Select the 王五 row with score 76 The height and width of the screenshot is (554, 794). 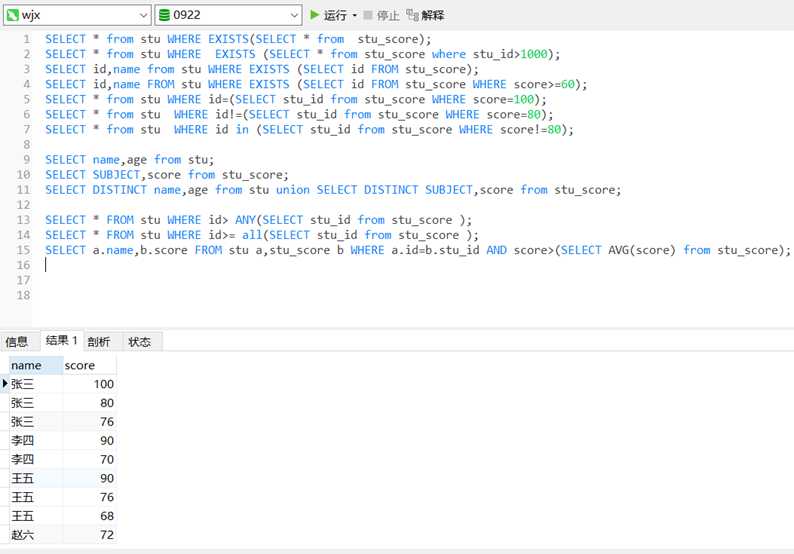point(63,497)
